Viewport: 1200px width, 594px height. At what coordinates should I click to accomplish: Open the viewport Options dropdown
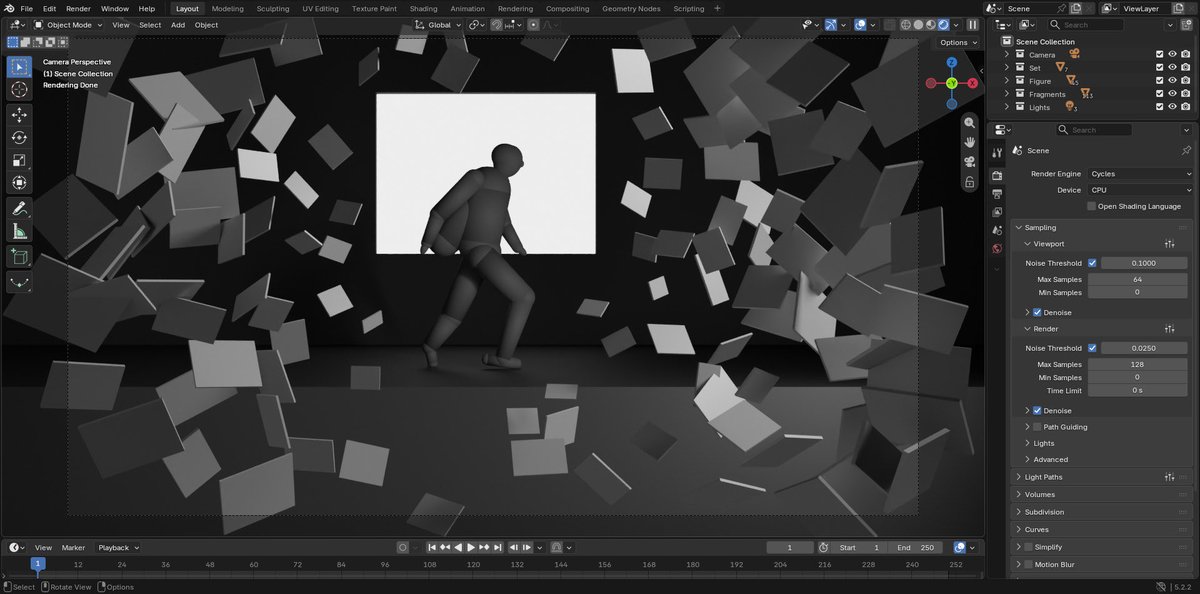click(958, 42)
